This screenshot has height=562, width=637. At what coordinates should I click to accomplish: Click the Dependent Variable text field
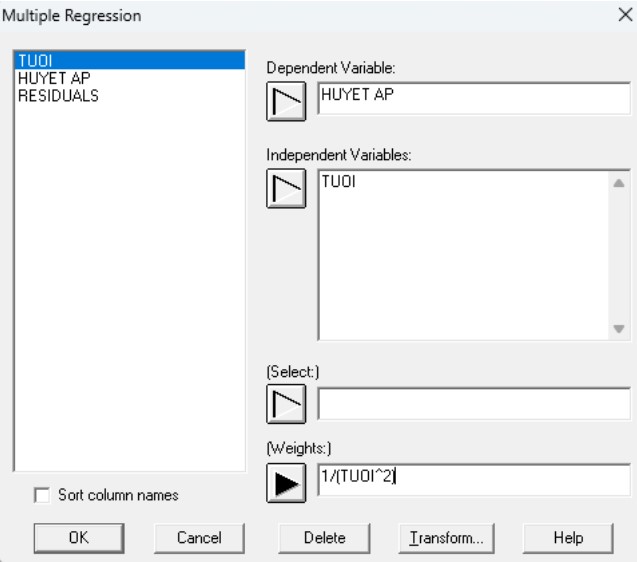click(473, 98)
